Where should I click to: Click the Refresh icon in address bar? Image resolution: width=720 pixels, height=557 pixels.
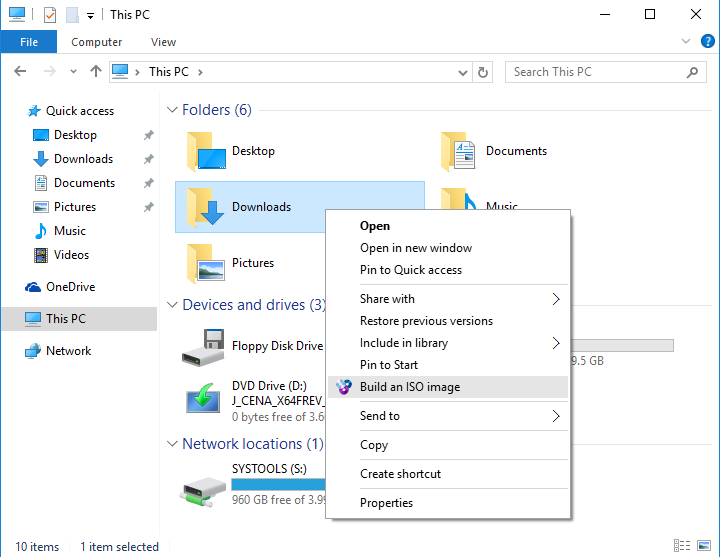(484, 72)
